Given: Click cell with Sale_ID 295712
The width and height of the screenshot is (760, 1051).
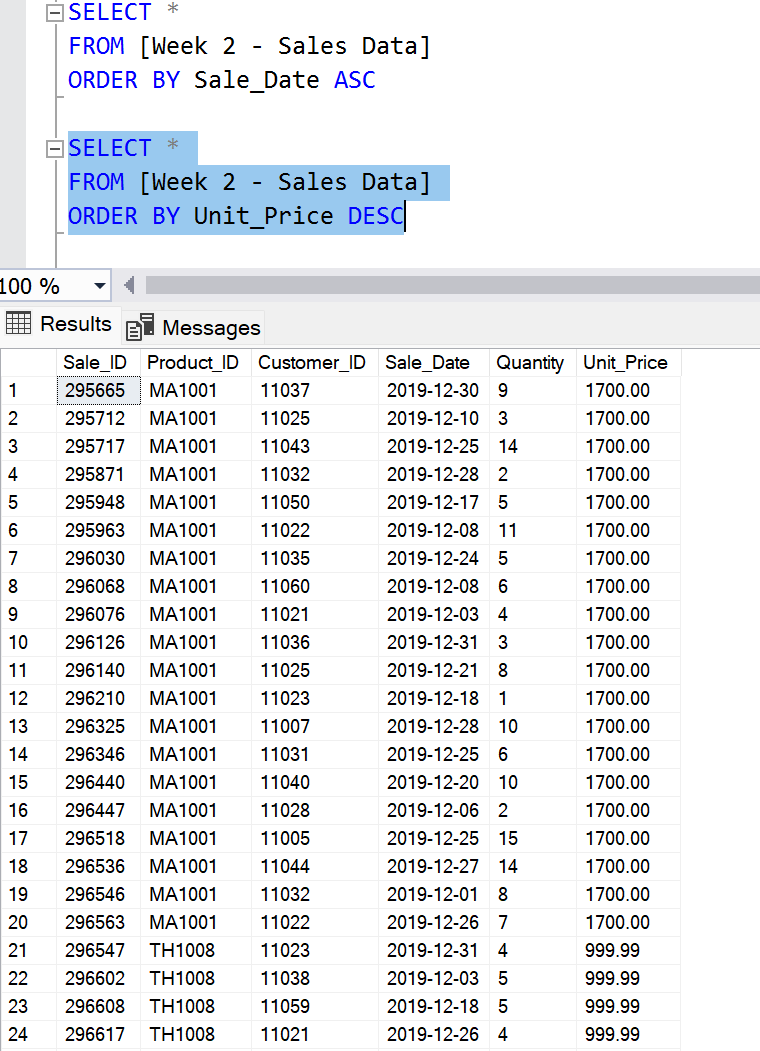Looking at the screenshot, I should (99, 418).
